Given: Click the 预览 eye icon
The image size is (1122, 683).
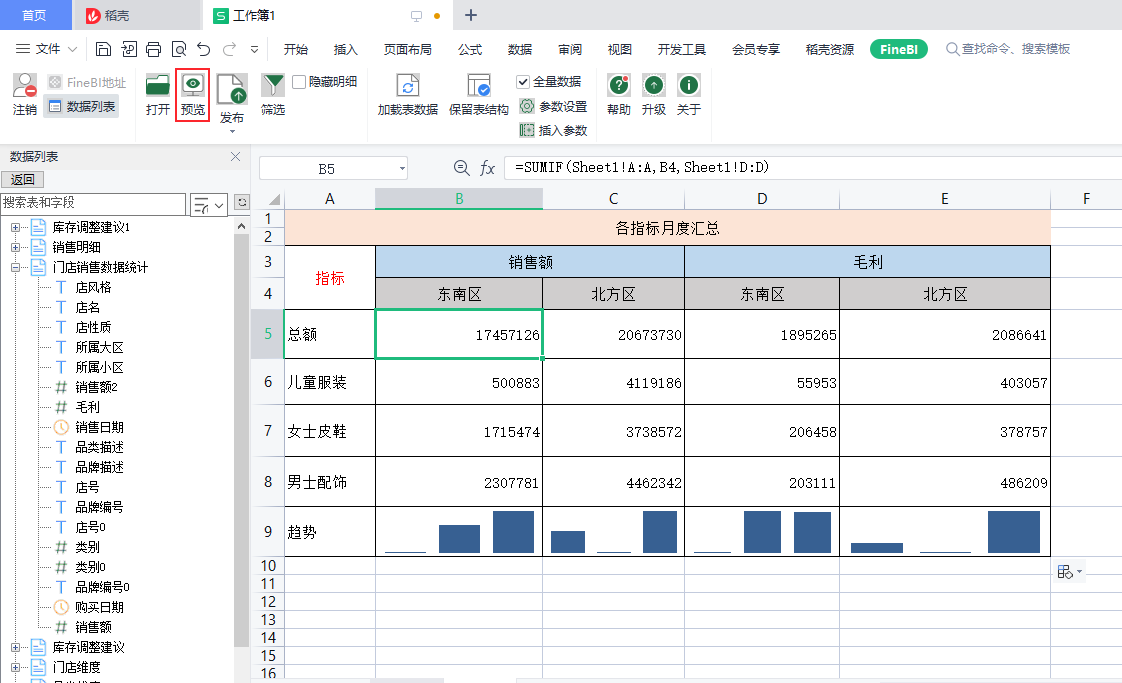Looking at the screenshot, I should coord(192,85).
